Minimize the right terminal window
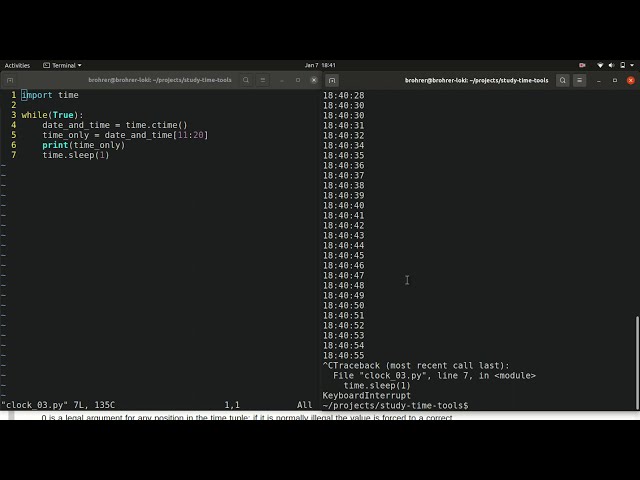The height and width of the screenshot is (480, 640). (598, 81)
